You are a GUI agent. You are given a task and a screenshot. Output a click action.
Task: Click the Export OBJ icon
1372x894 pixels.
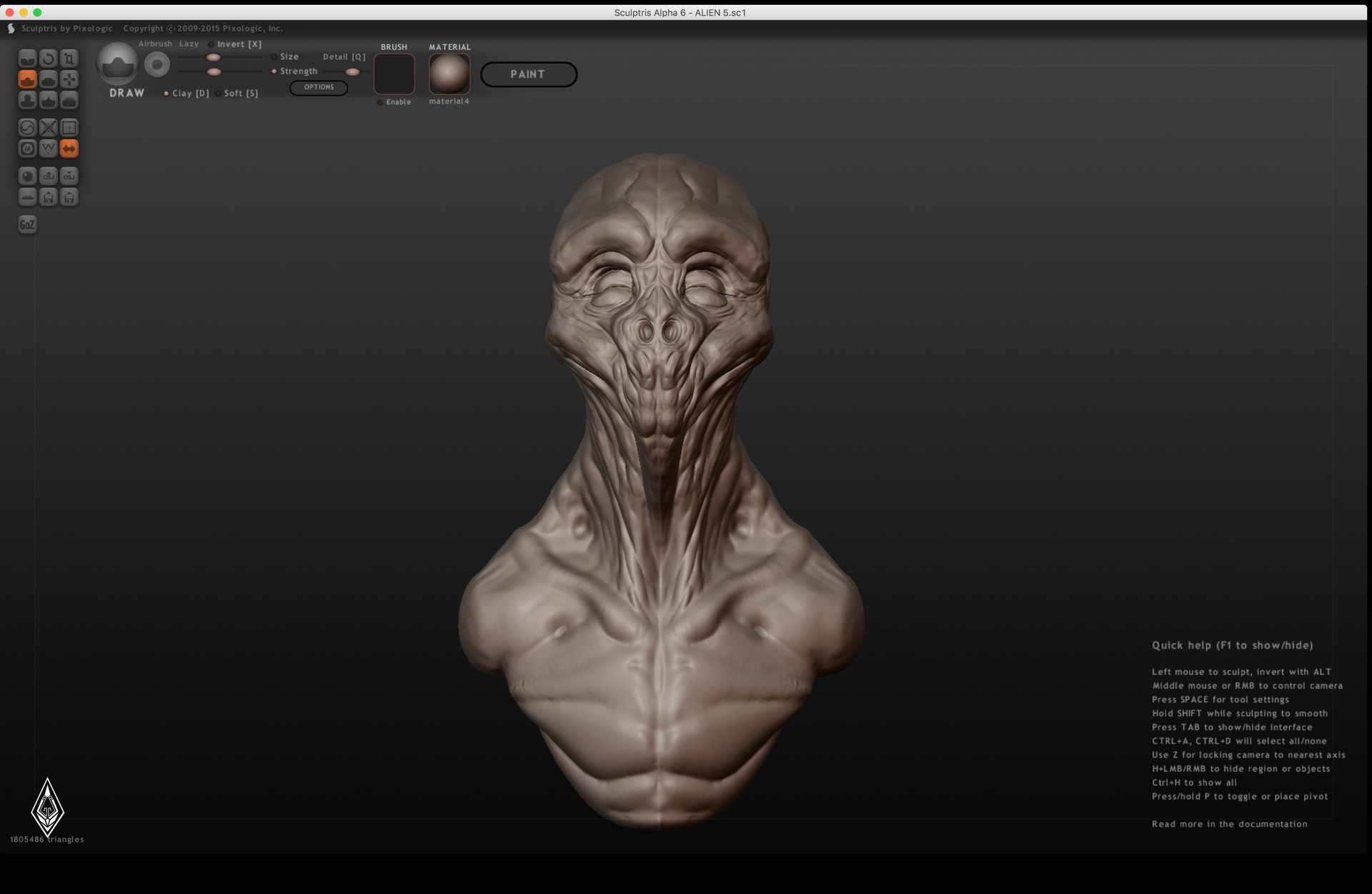(69, 176)
